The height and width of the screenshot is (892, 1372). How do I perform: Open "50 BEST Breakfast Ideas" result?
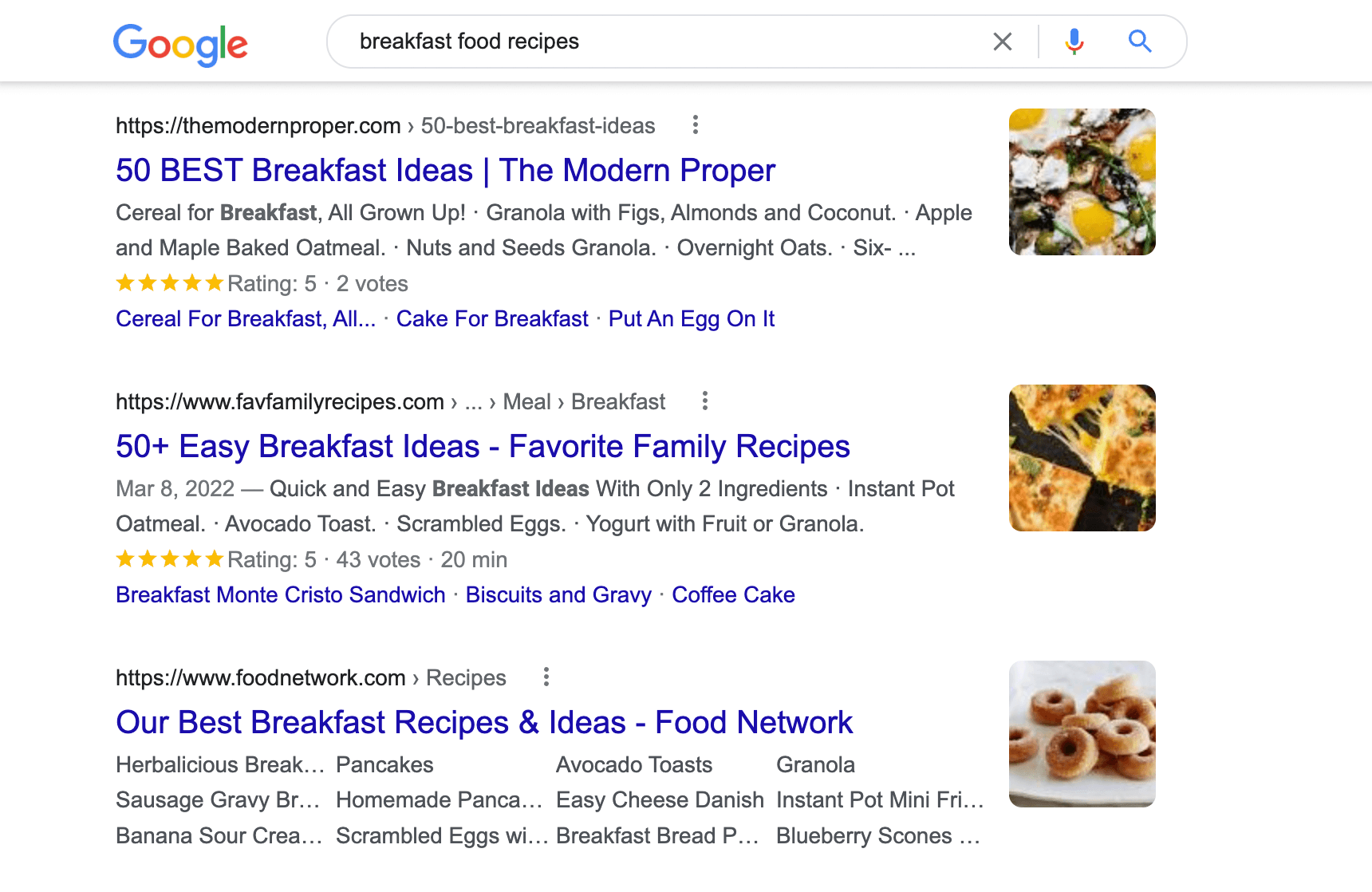[445, 171]
